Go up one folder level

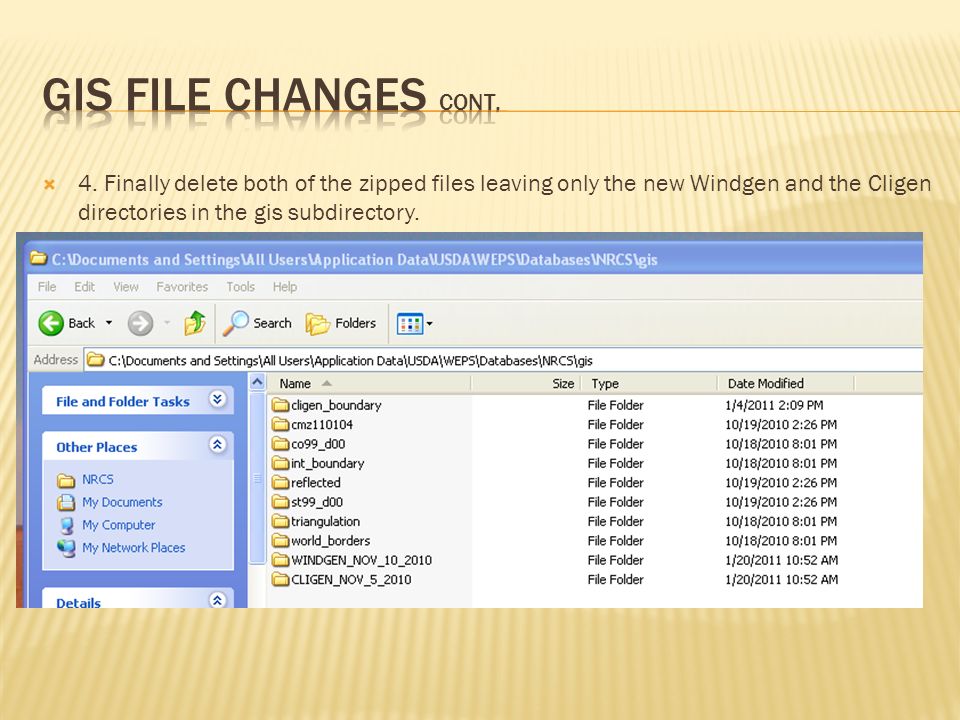pos(195,323)
